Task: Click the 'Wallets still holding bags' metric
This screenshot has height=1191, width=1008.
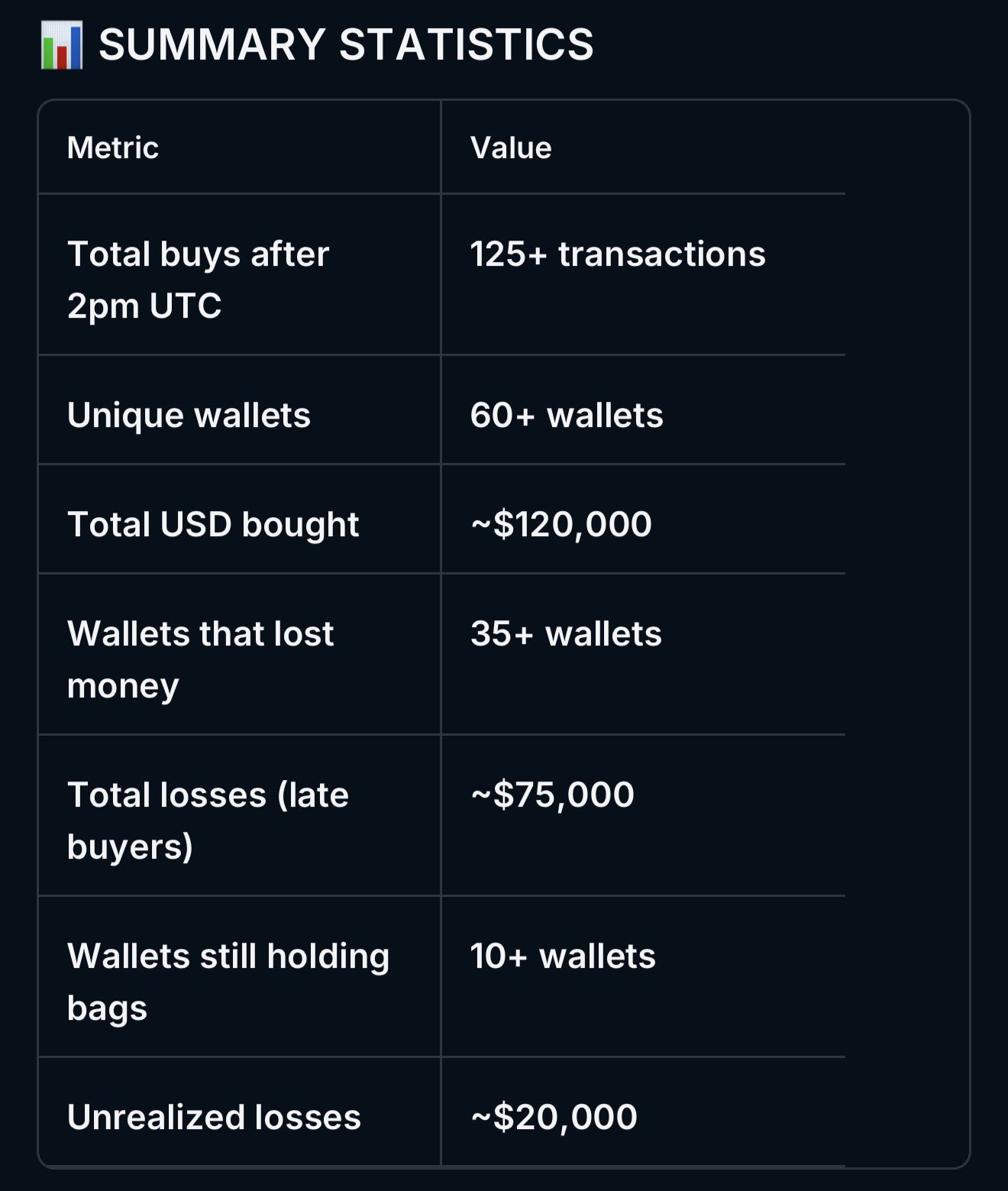Action: pos(228,981)
